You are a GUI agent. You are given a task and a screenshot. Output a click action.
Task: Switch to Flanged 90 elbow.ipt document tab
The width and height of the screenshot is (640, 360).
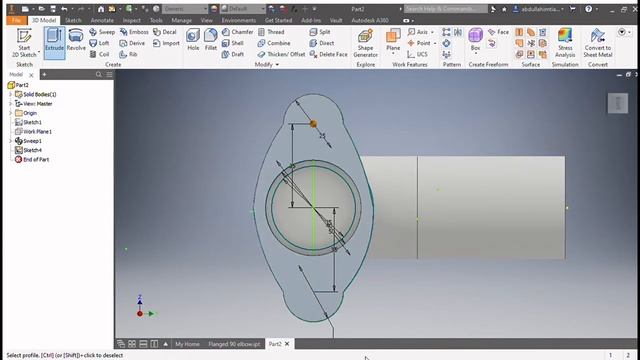pos(234,344)
